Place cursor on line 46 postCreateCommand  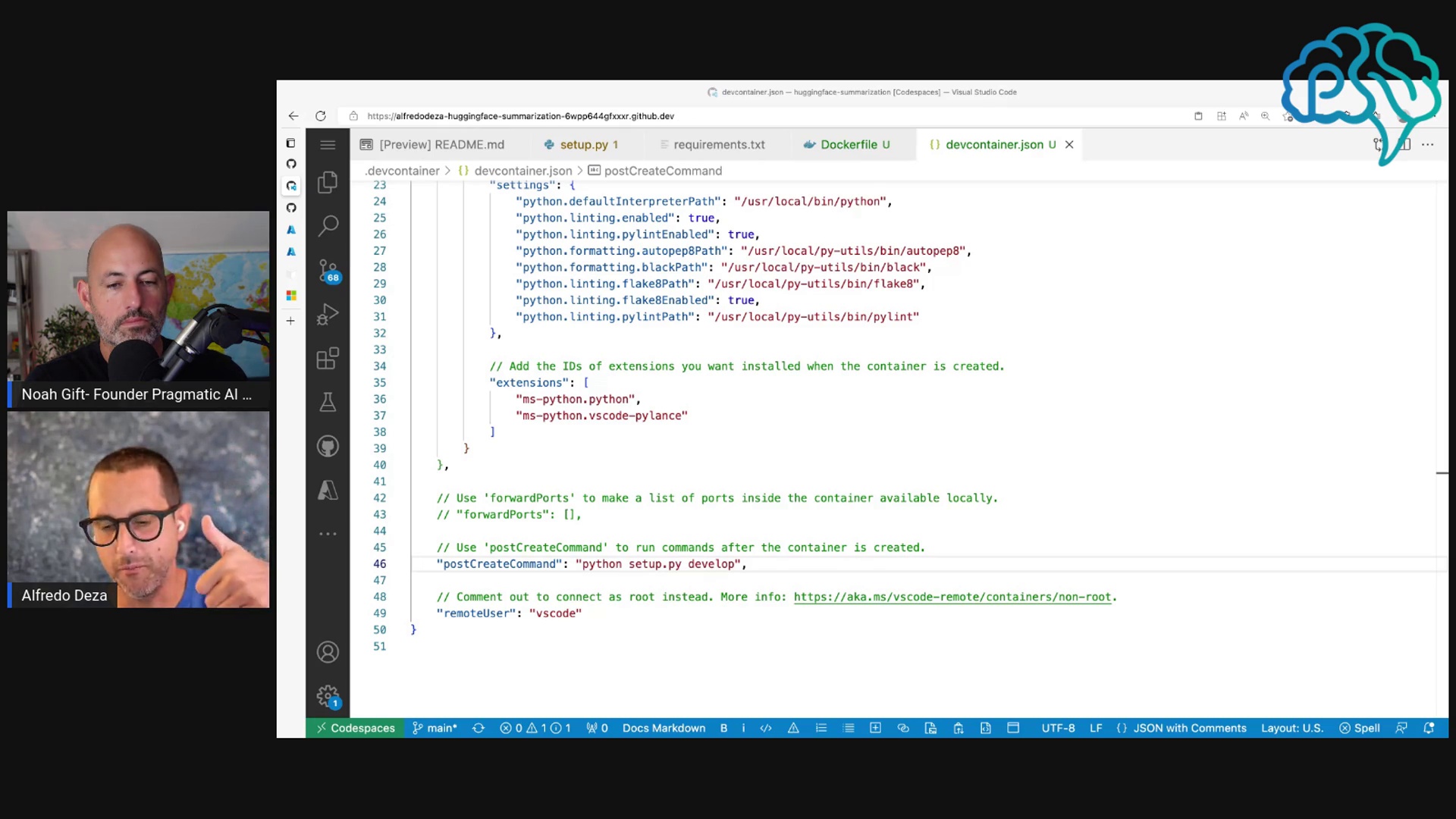coord(591,564)
